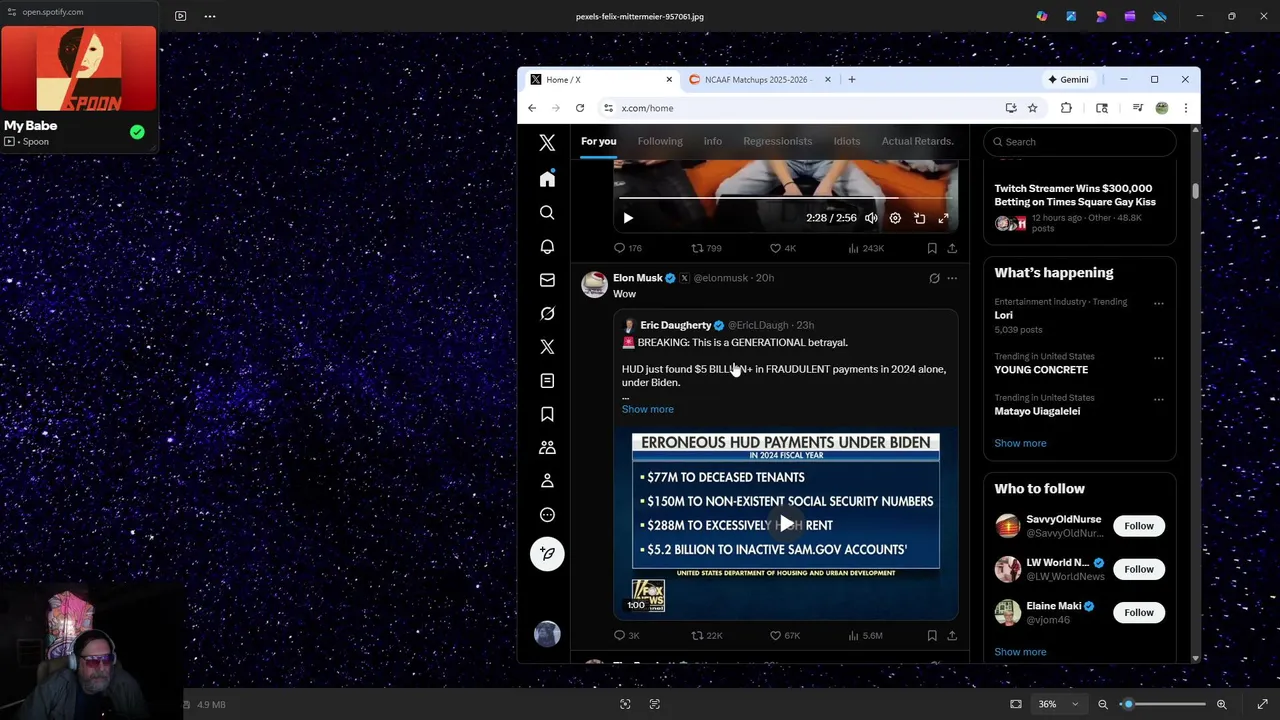Viewport: 1280px width, 720px height.
Task: Open Explore search icon in X sidebar
Action: coord(547,213)
